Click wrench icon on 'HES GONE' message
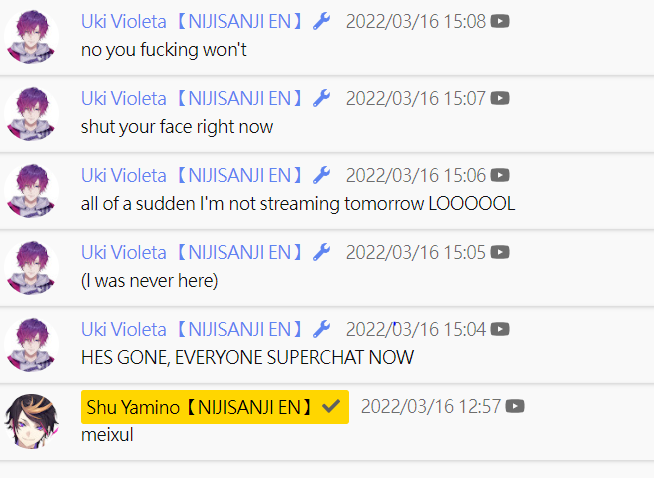 pyautogui.click(x=321, y=330)
